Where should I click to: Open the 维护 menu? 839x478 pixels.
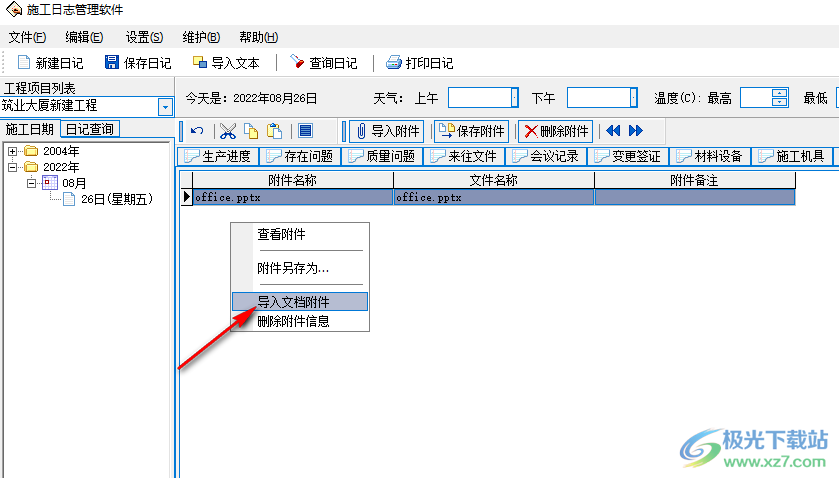[201, 37]
